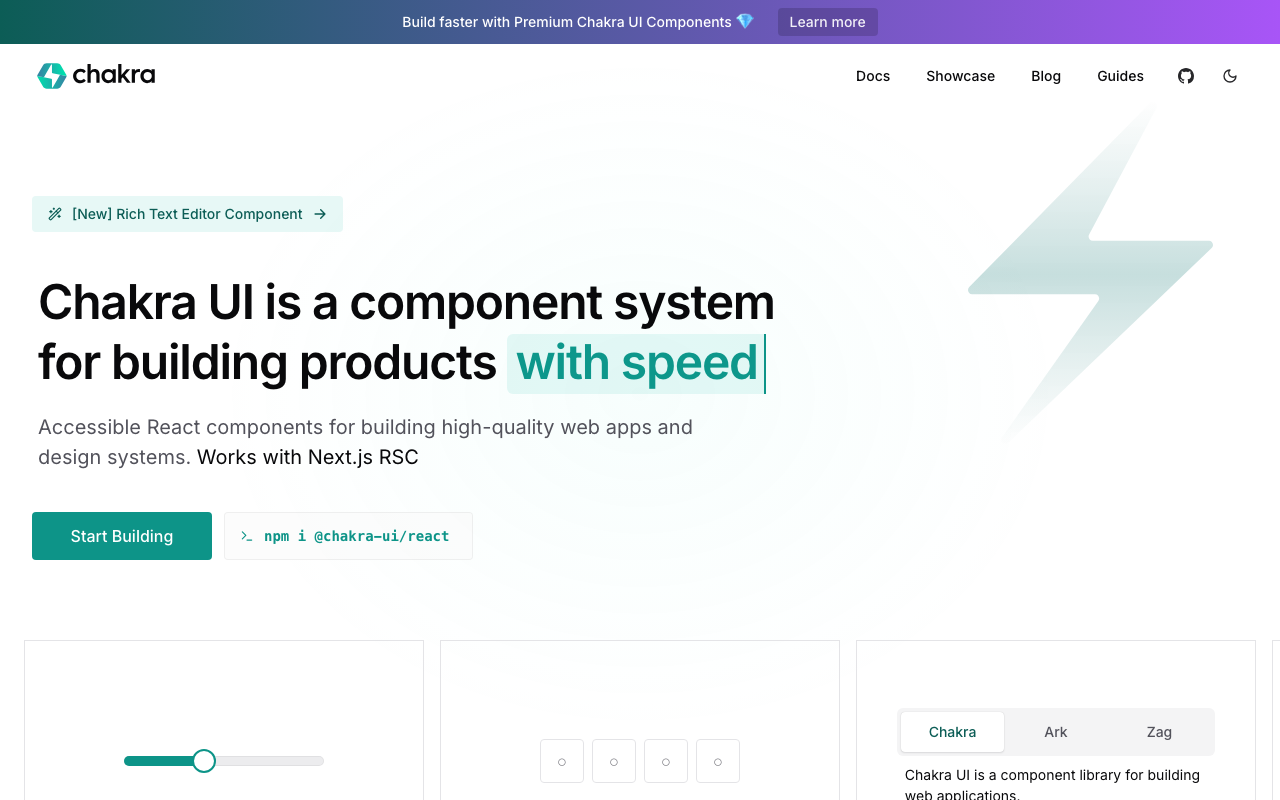Click the Learn more button
This screenshot has height=800, width=1280.
(827, 21)
